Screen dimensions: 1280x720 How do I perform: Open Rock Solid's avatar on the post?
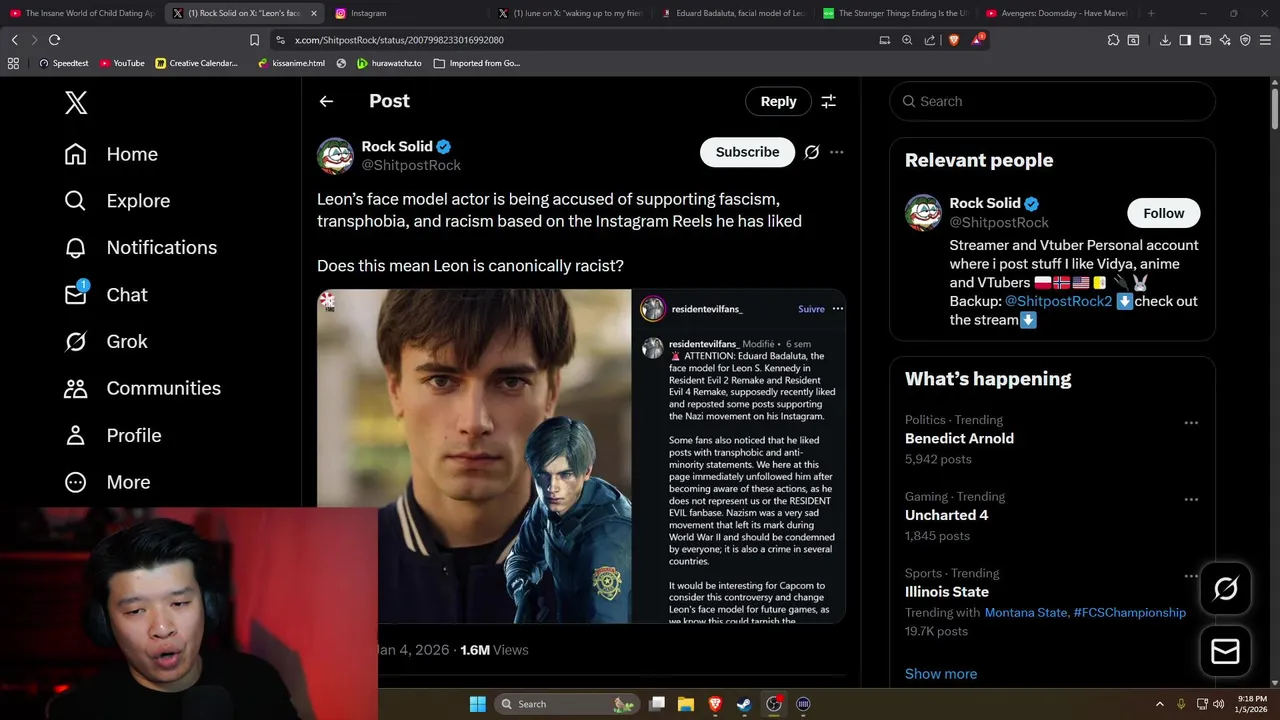pos(335,156)
